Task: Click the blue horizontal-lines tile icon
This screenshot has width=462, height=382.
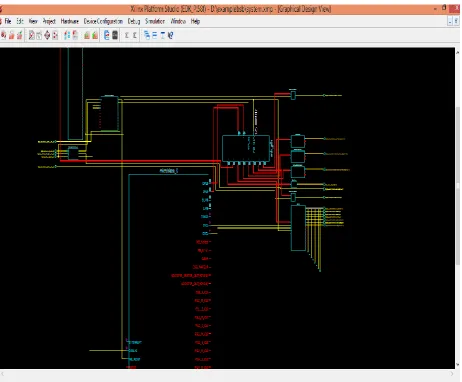Action: pyautogui.click(x=155, y=35)
